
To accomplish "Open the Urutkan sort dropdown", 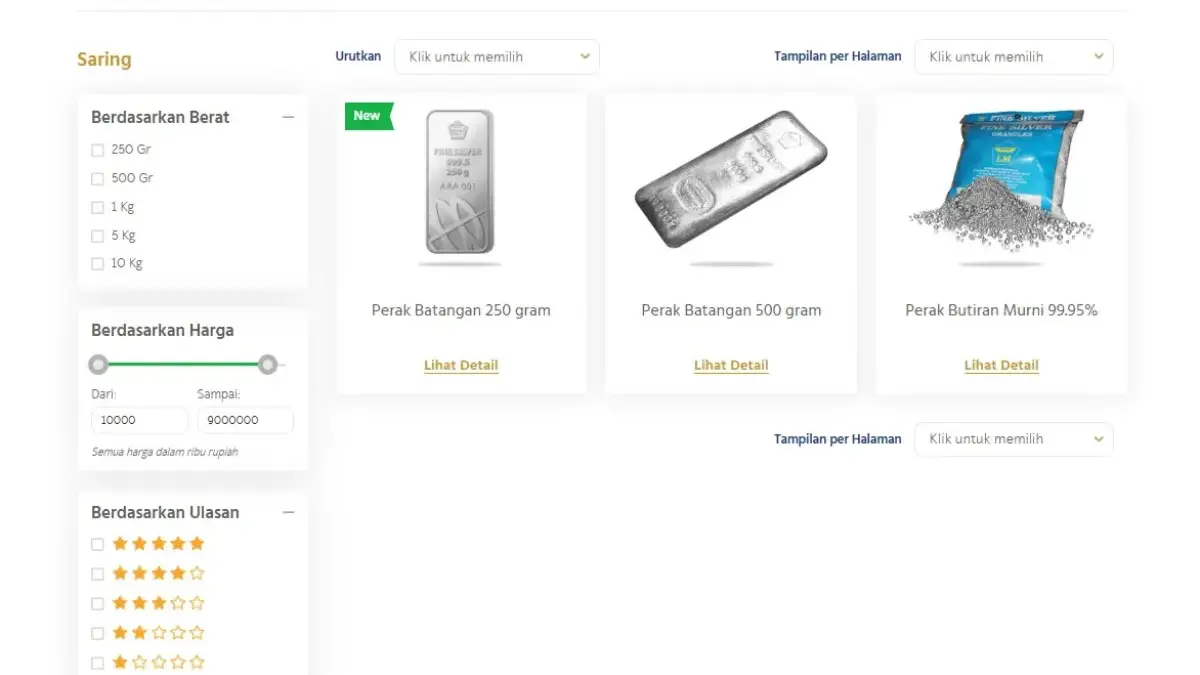I will tap(497, 57).
